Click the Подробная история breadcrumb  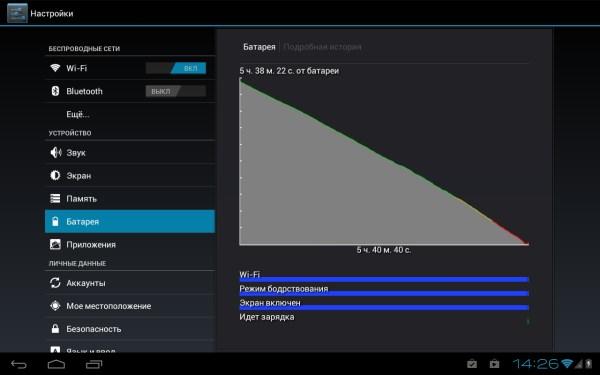[323, 47]
